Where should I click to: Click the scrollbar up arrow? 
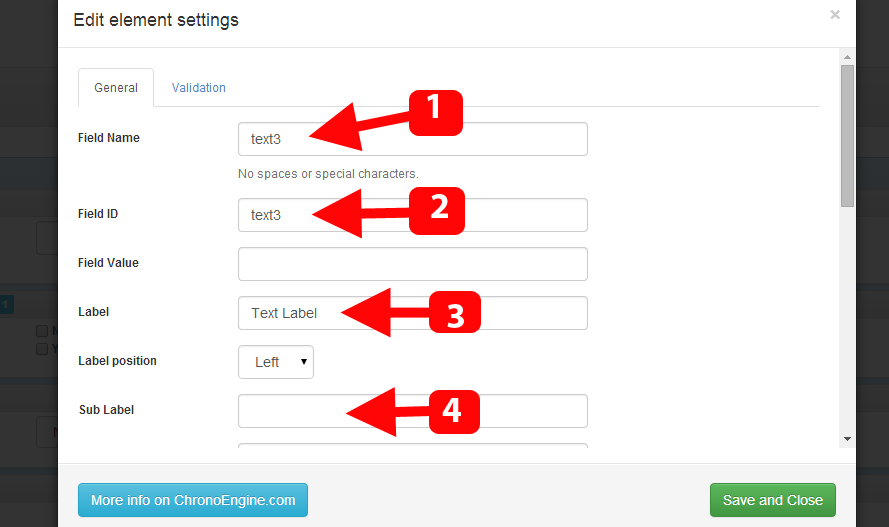(847, 57)
